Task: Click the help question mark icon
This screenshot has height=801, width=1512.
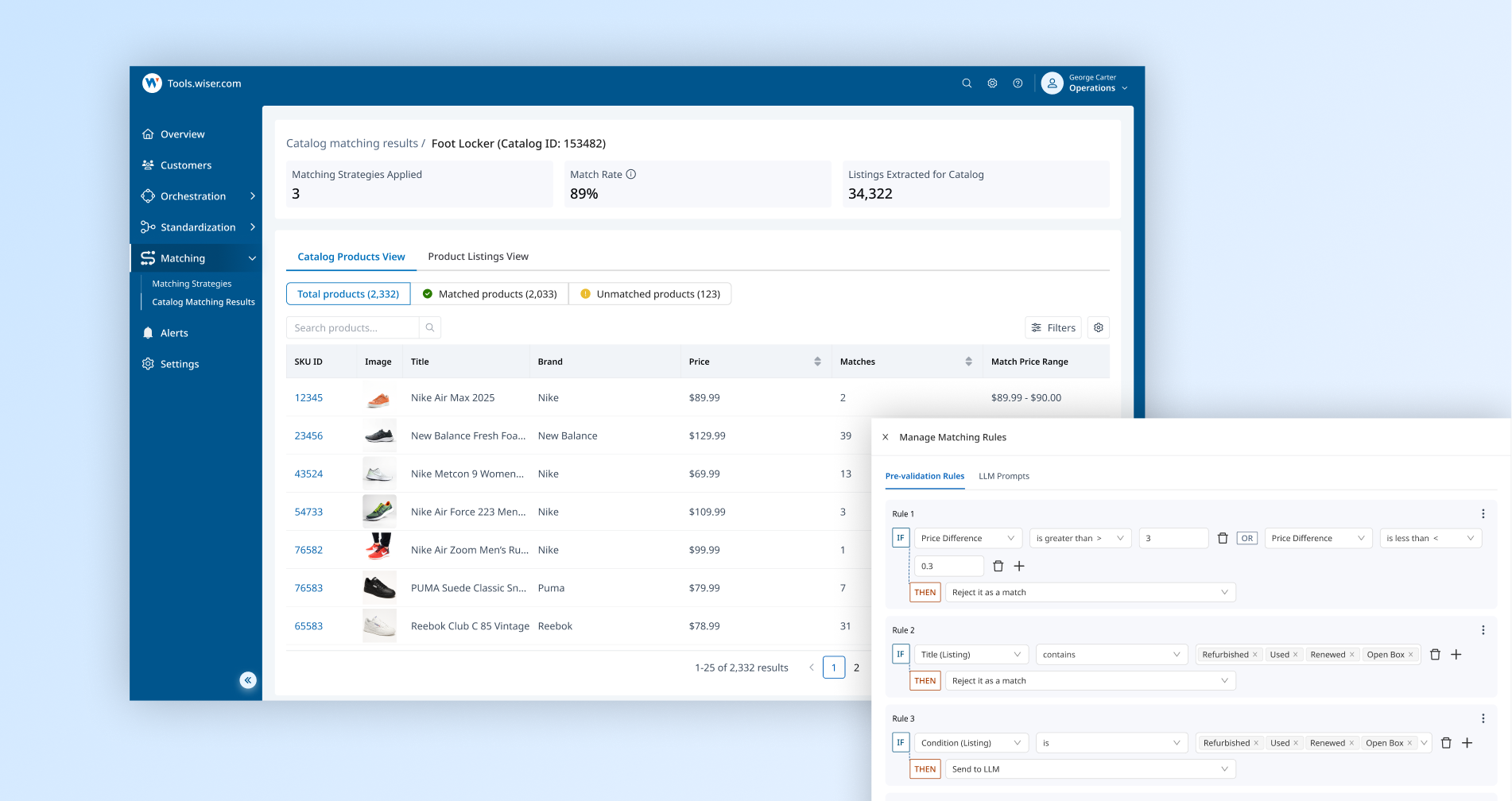Action: (x=1018, y=83)
